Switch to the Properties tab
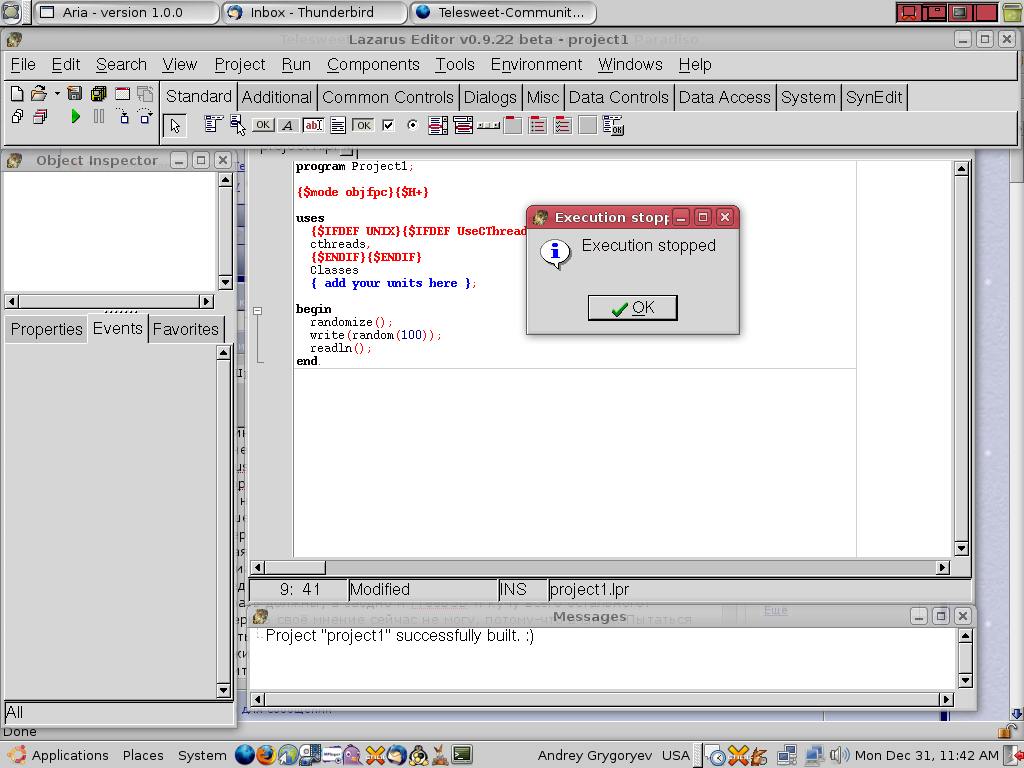Image resolution: width=1024 pixels, height=768 pixels. click(46, 329)
